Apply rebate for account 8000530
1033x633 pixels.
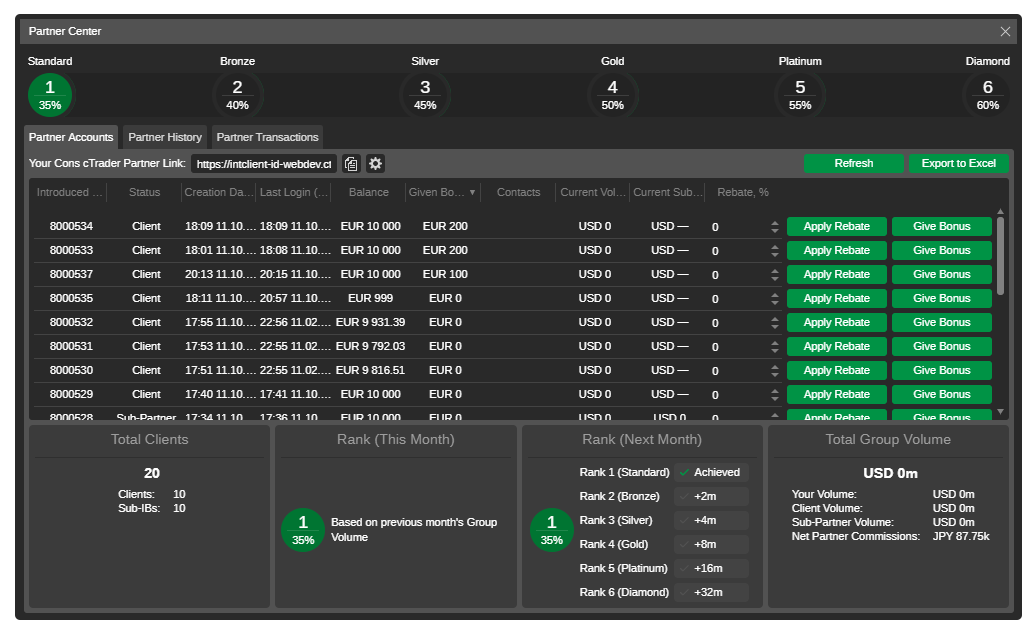(x=837, y=371)
